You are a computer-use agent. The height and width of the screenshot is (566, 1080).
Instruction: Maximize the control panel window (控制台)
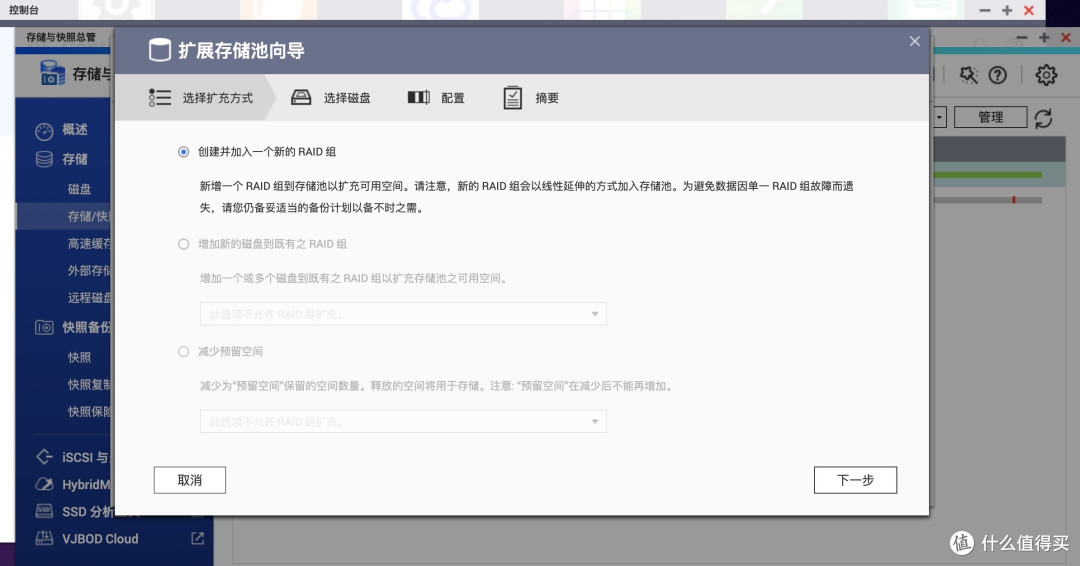[x=1007, y=10]
